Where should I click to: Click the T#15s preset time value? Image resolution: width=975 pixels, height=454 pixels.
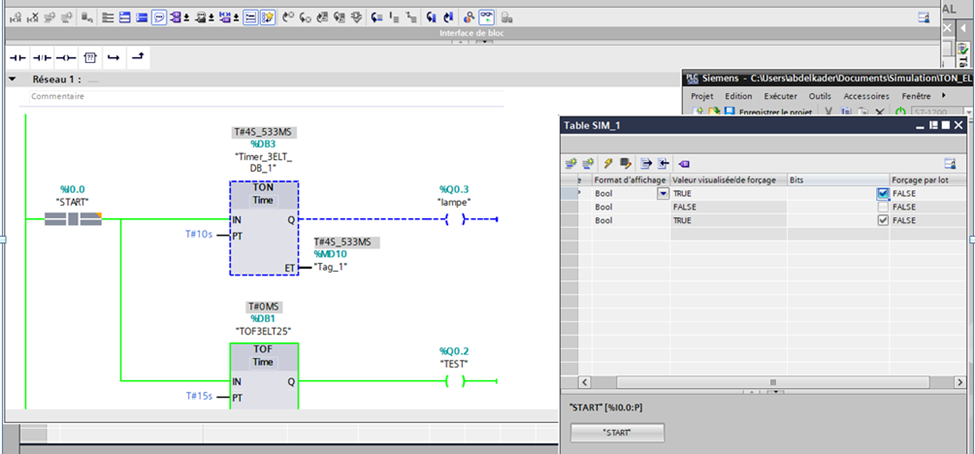199,395
